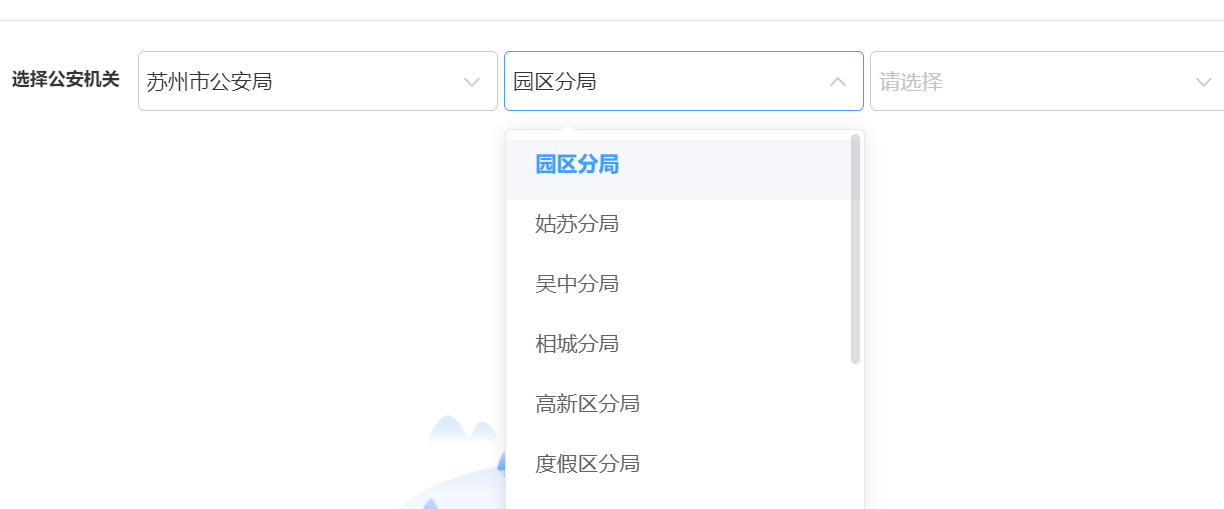Click the blank area beneath 选择公安机关 label
This screenshot has height=509, width=1224.
[x=66, y=250]
